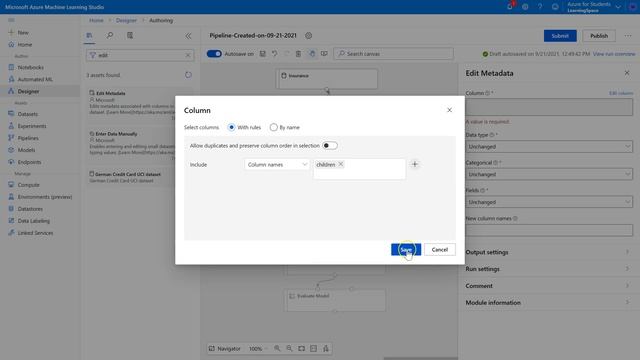Clear the edit search filter
Screen dimensions: 640x360
tap(188, 55)
